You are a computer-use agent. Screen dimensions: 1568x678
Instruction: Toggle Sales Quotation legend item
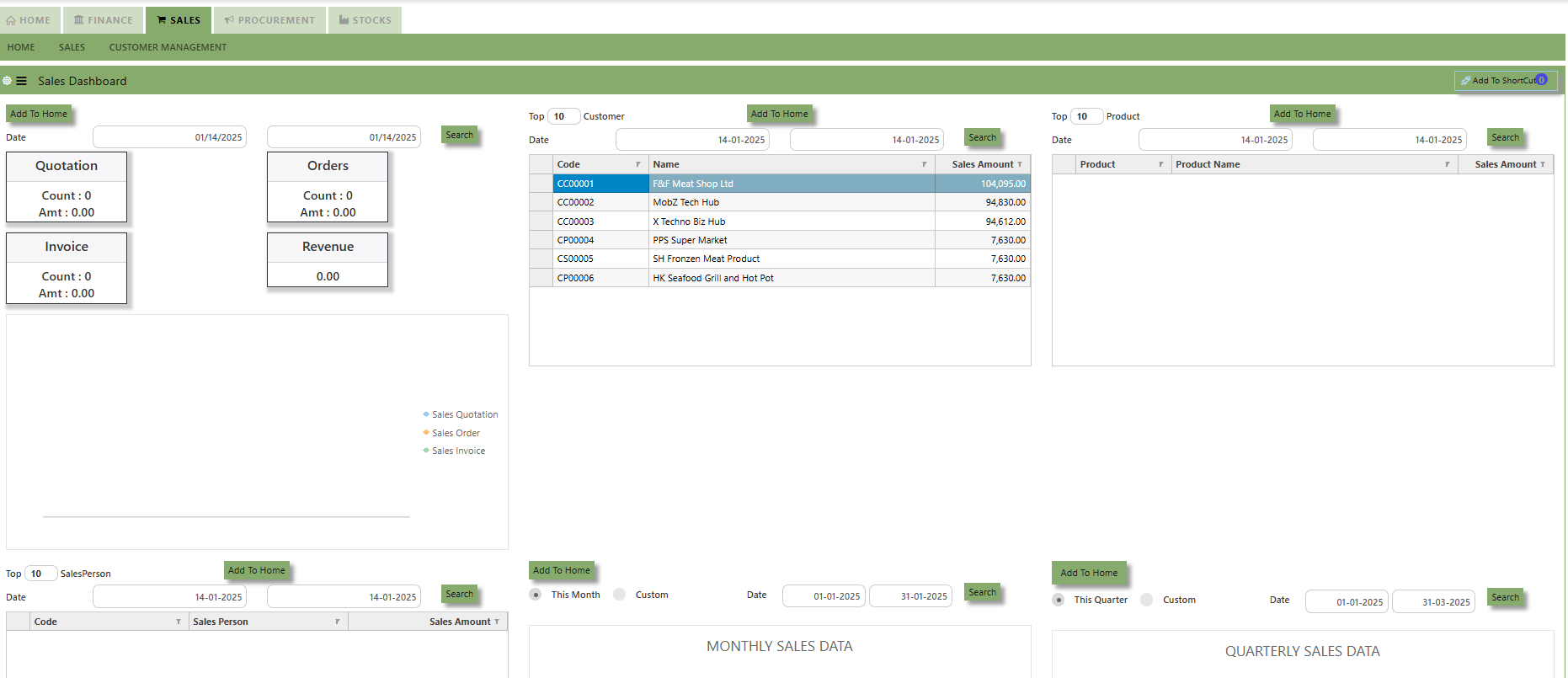[460, 414]
